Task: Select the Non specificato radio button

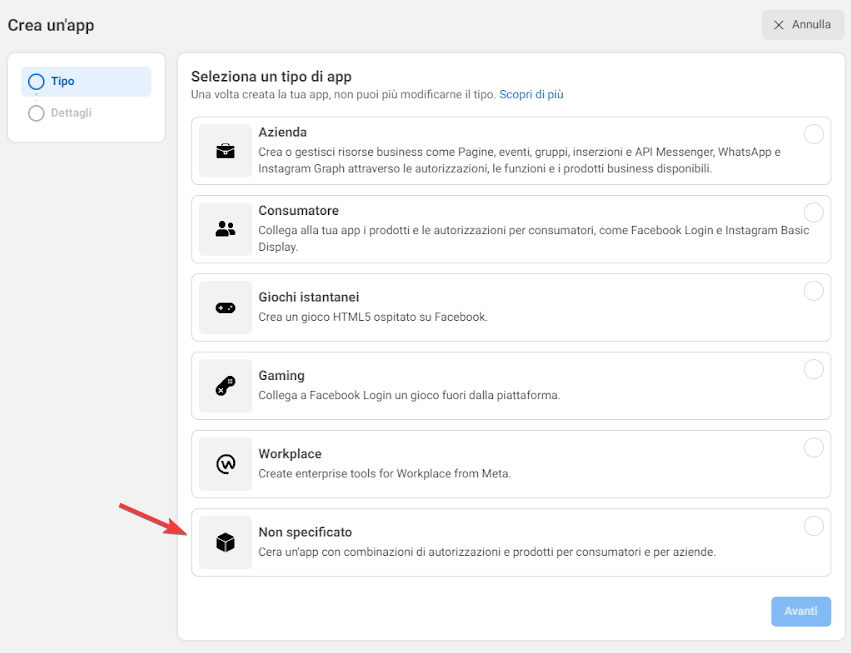Action: (x=814, y=525)
